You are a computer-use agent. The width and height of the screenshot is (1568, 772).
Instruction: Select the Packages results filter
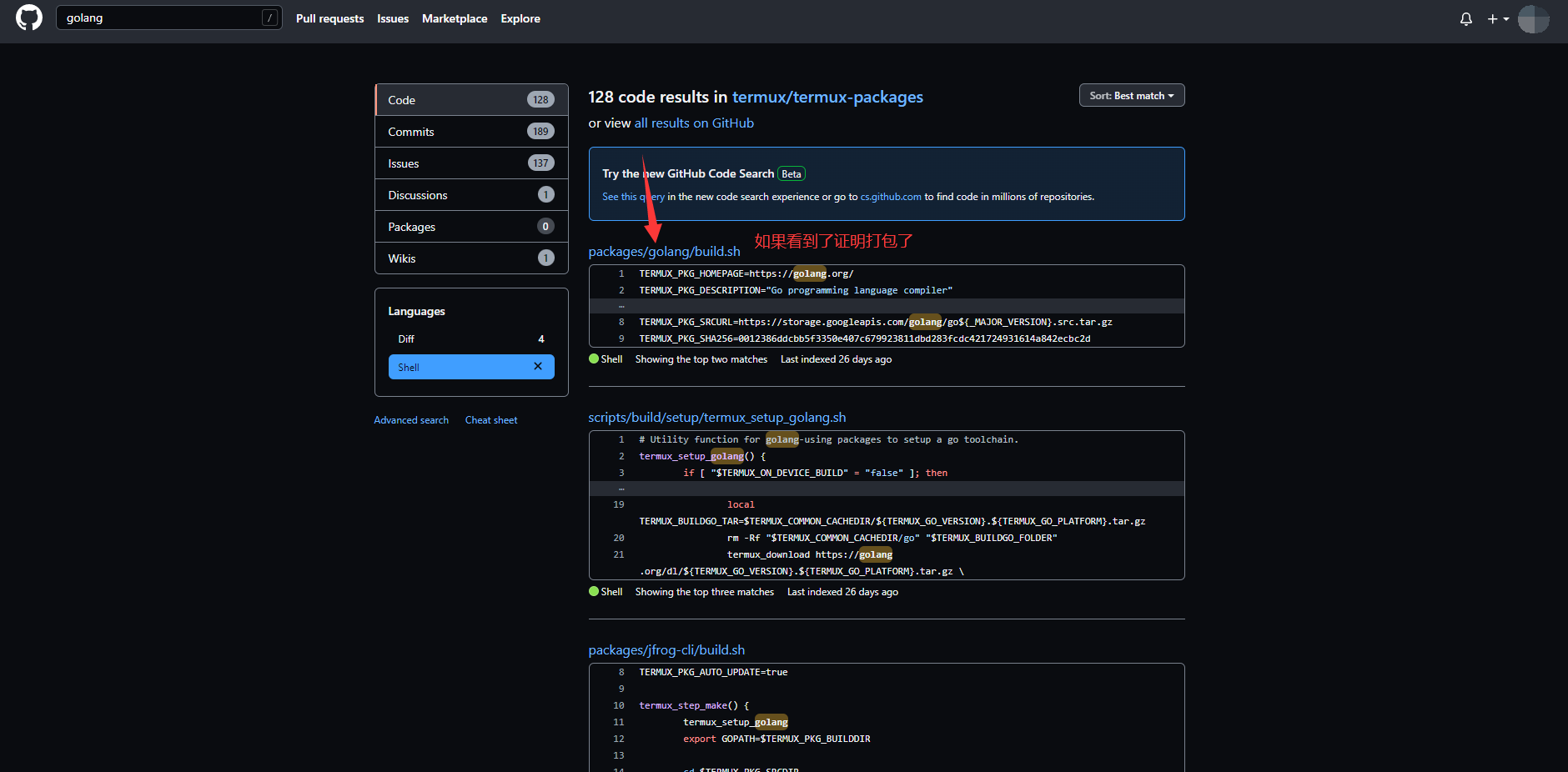pos(472,227)
